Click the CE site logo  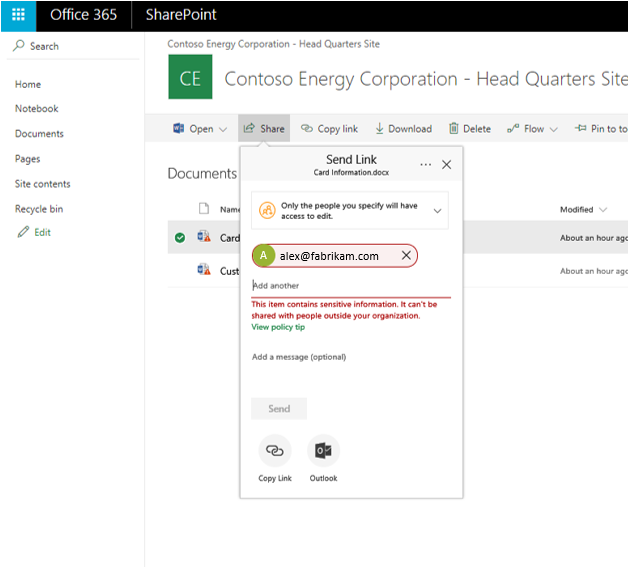click(x=190, y=77)
